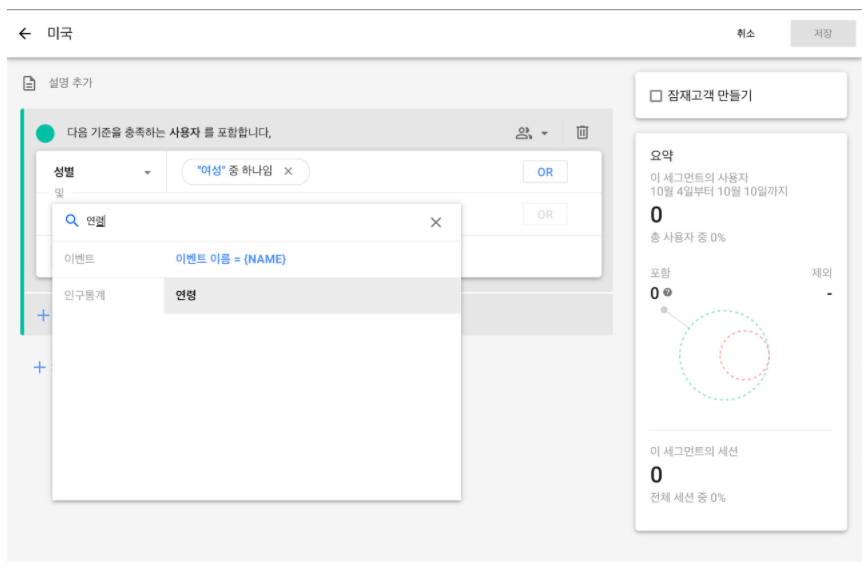This screenshot has height=568, width=868.
Task: Click the 저장 button
Action: coord(823,34)
